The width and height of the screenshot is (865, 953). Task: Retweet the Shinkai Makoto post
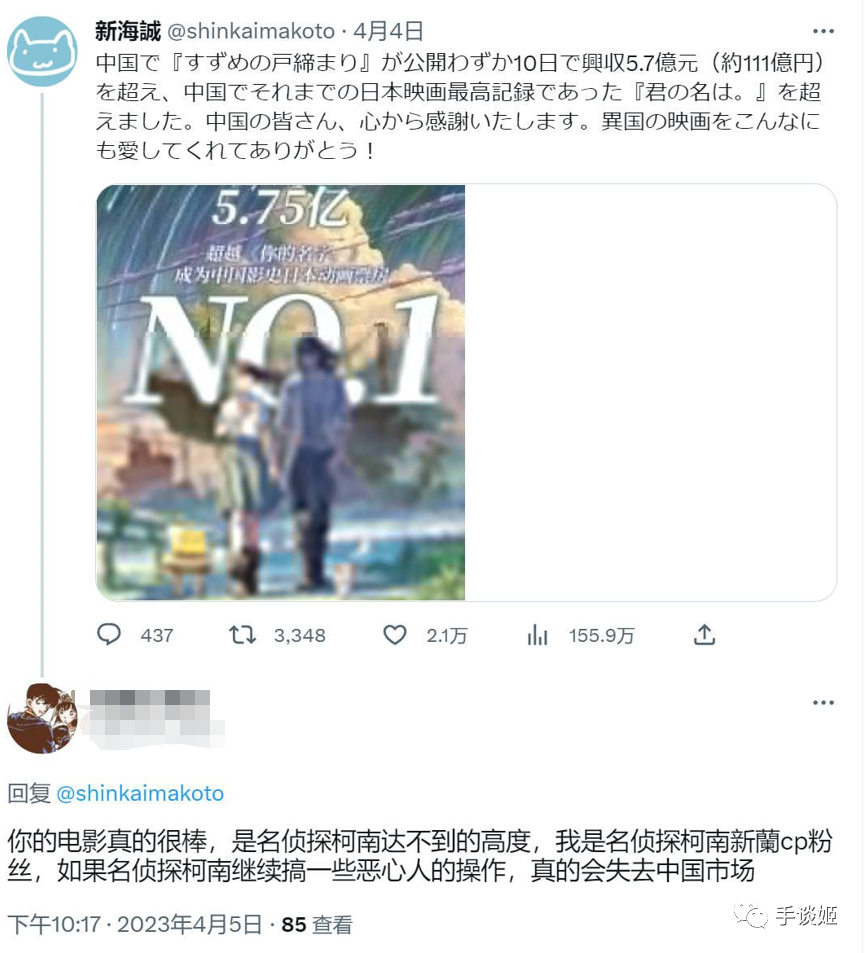click(242, 635)
